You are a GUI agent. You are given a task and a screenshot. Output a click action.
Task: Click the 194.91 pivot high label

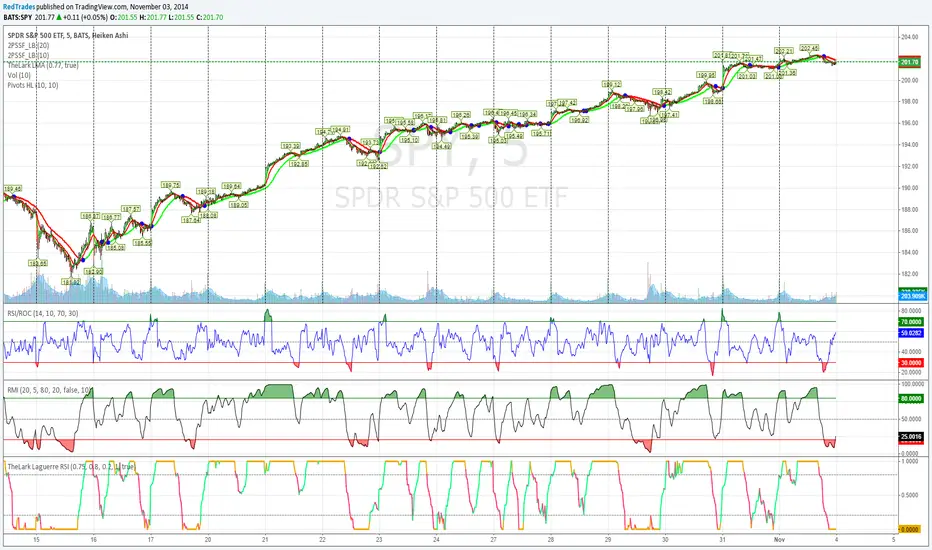point(340,129)
